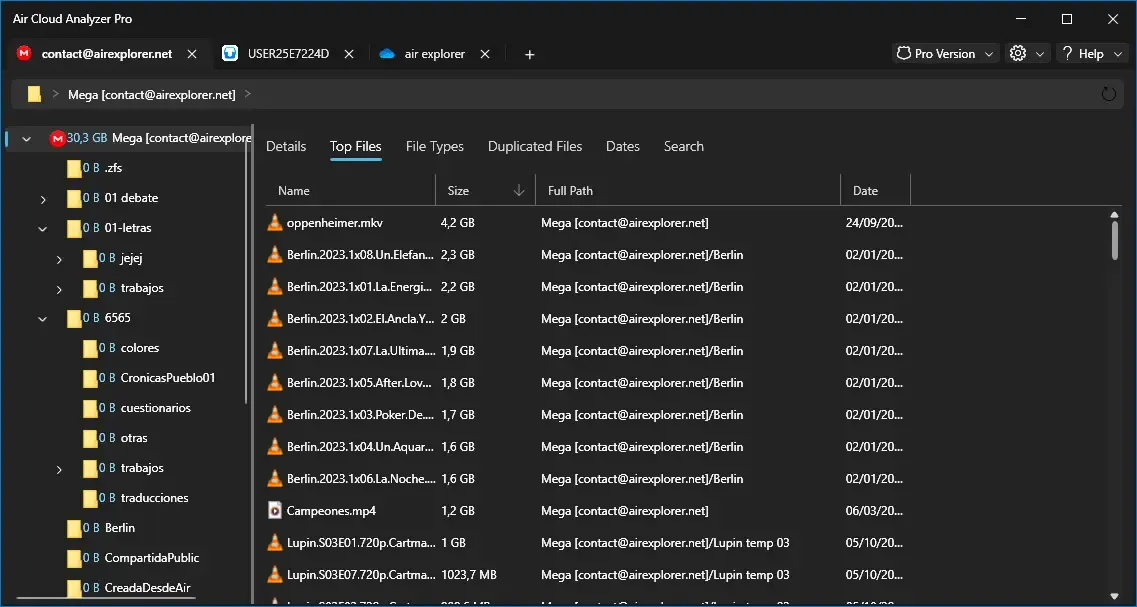Image resolution: width=1137 pixels, height=607 pixels.
Task: Close the air explorer tab
Action: point(485,54)
